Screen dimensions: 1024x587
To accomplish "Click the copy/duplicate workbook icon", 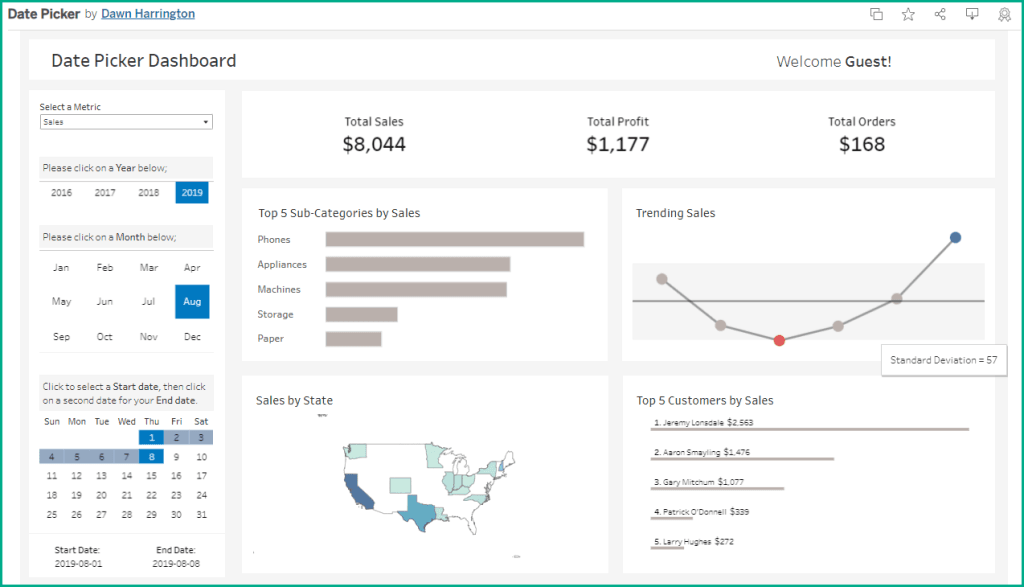I will pos(876,14).
